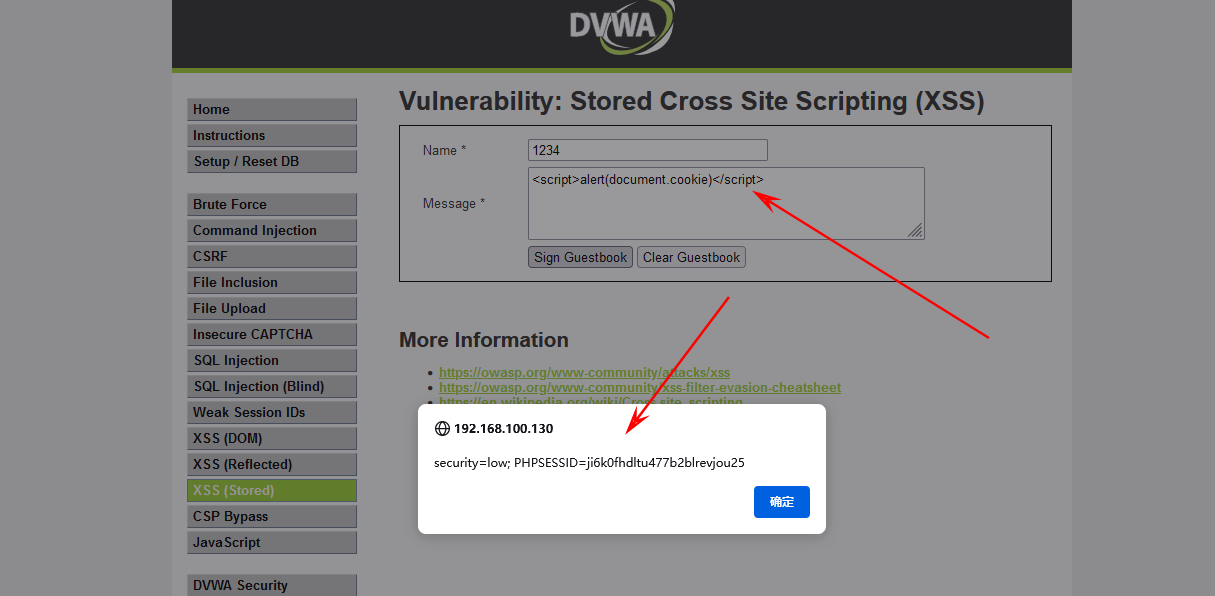Click the 确定 button in alert dialog
This screenshot has width=1215, height=596.
(x=782, y=502)
